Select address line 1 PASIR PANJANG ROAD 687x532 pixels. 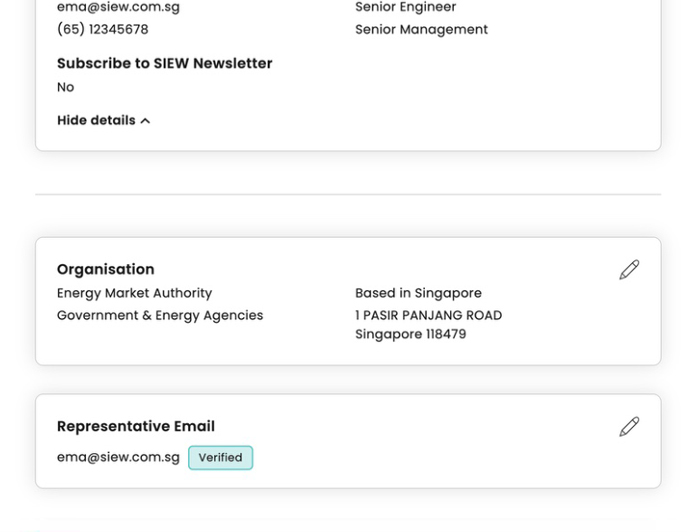tap(428, 315)
